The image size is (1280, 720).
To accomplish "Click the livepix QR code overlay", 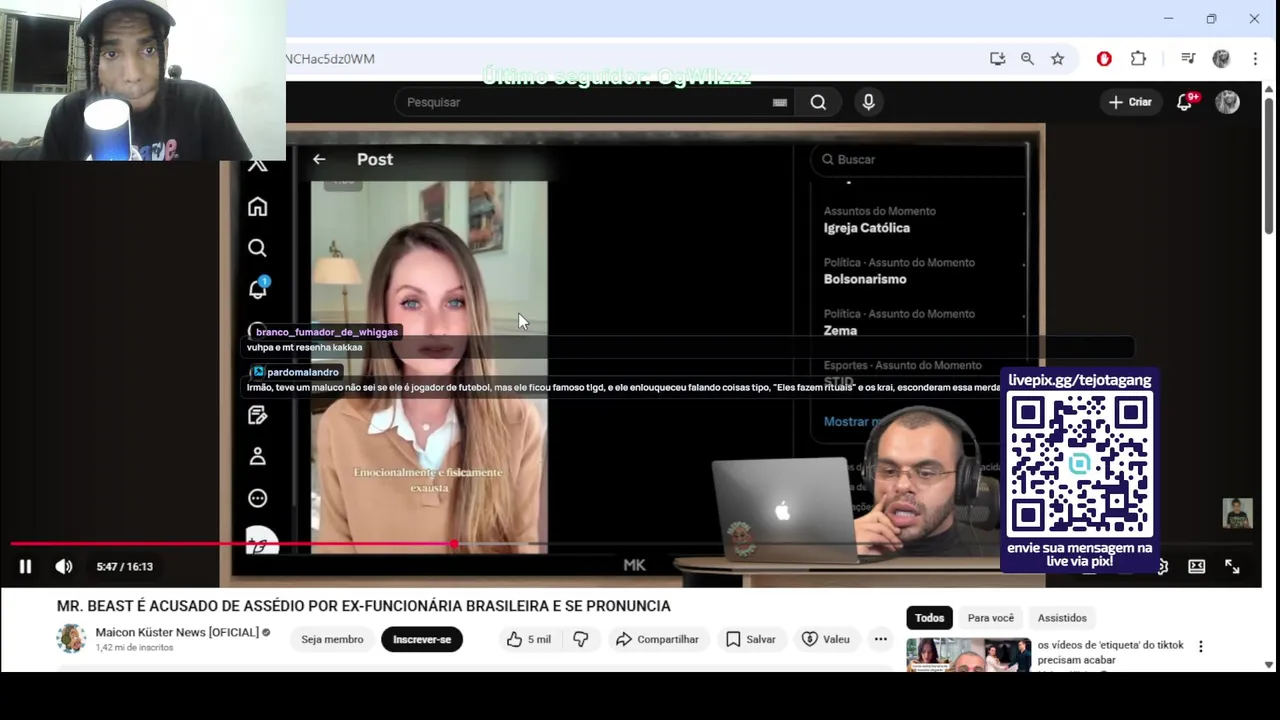I will coord(1080,464).
